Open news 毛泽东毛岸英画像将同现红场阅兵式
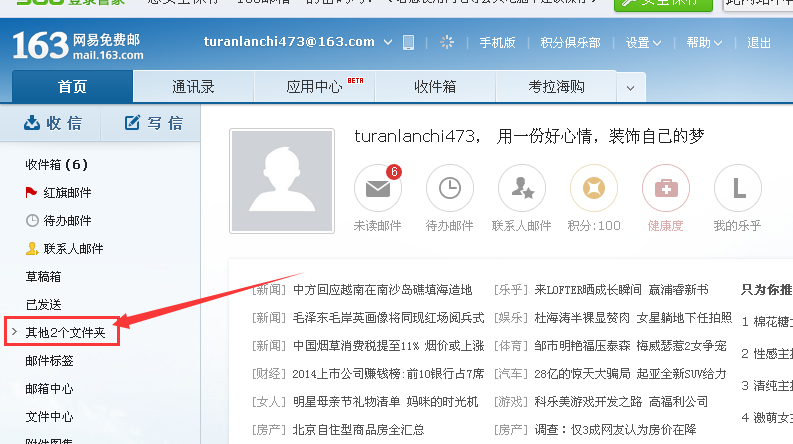Image resolution: width=793 pixels, height=444 pixels. click(x=388, y=318)
